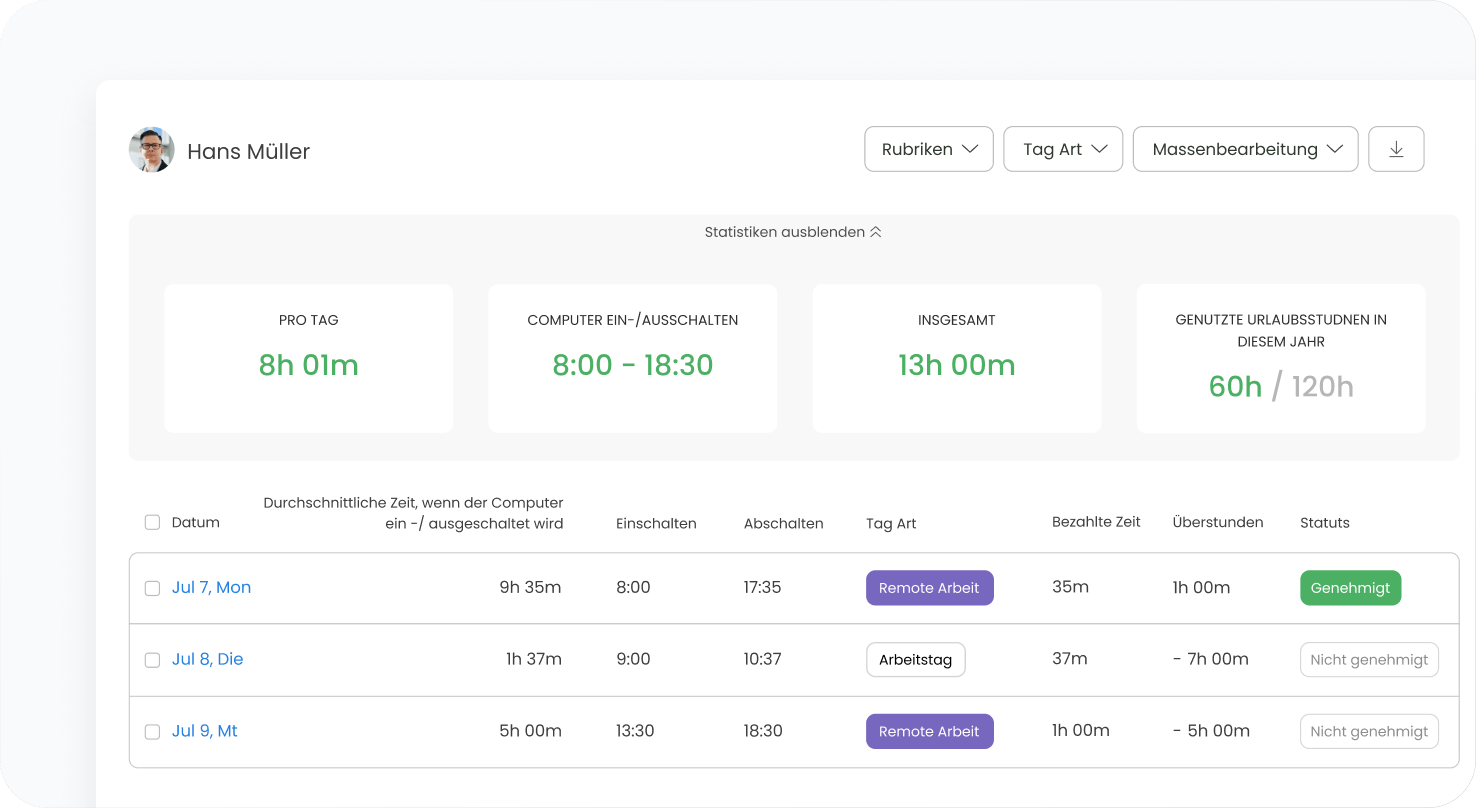Expand the Tag Art dropdown
This screenshot has width=1476, height=808.
click(x=1063, y=149)
